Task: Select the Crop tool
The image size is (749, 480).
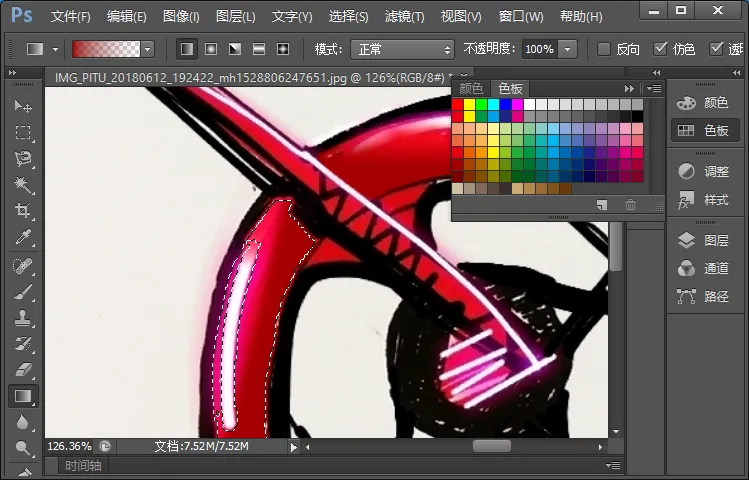Action: [22, 211]
